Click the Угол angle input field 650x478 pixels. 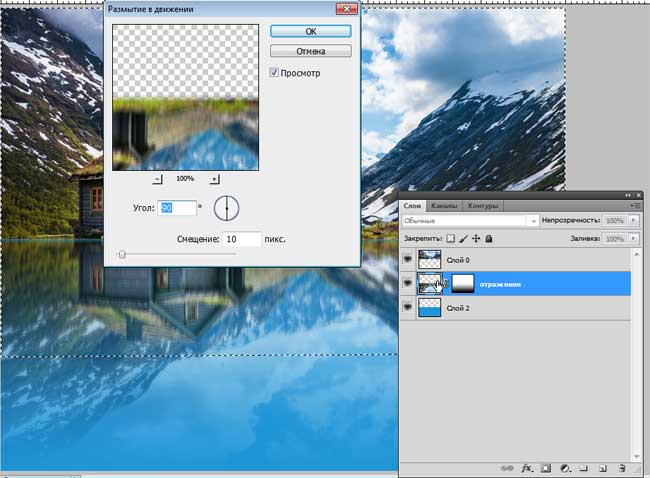click(x=177, y=208)
